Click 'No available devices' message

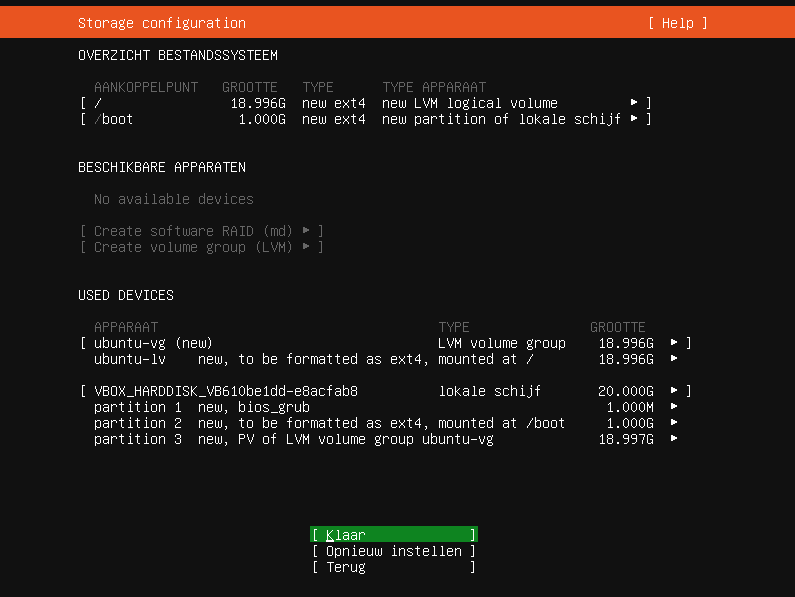pyautogui.click(x=173, y=199)
